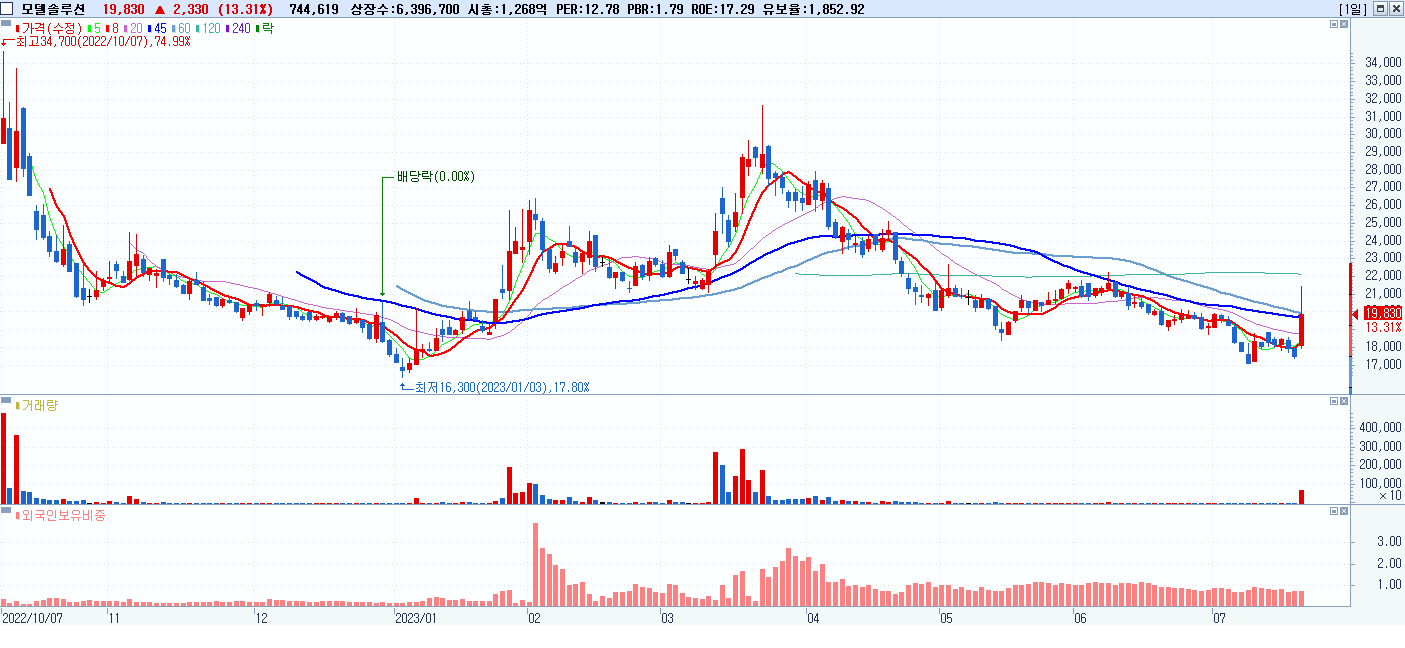Select the 8-day moving average legend

point(113,28)
